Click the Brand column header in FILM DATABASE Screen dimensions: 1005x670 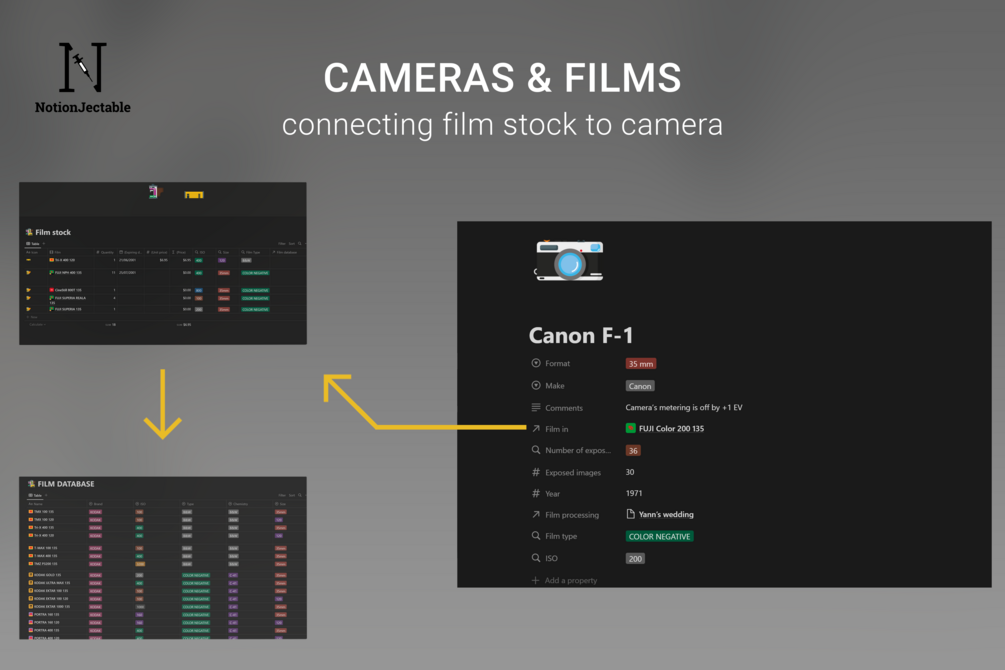coord(96,504)
